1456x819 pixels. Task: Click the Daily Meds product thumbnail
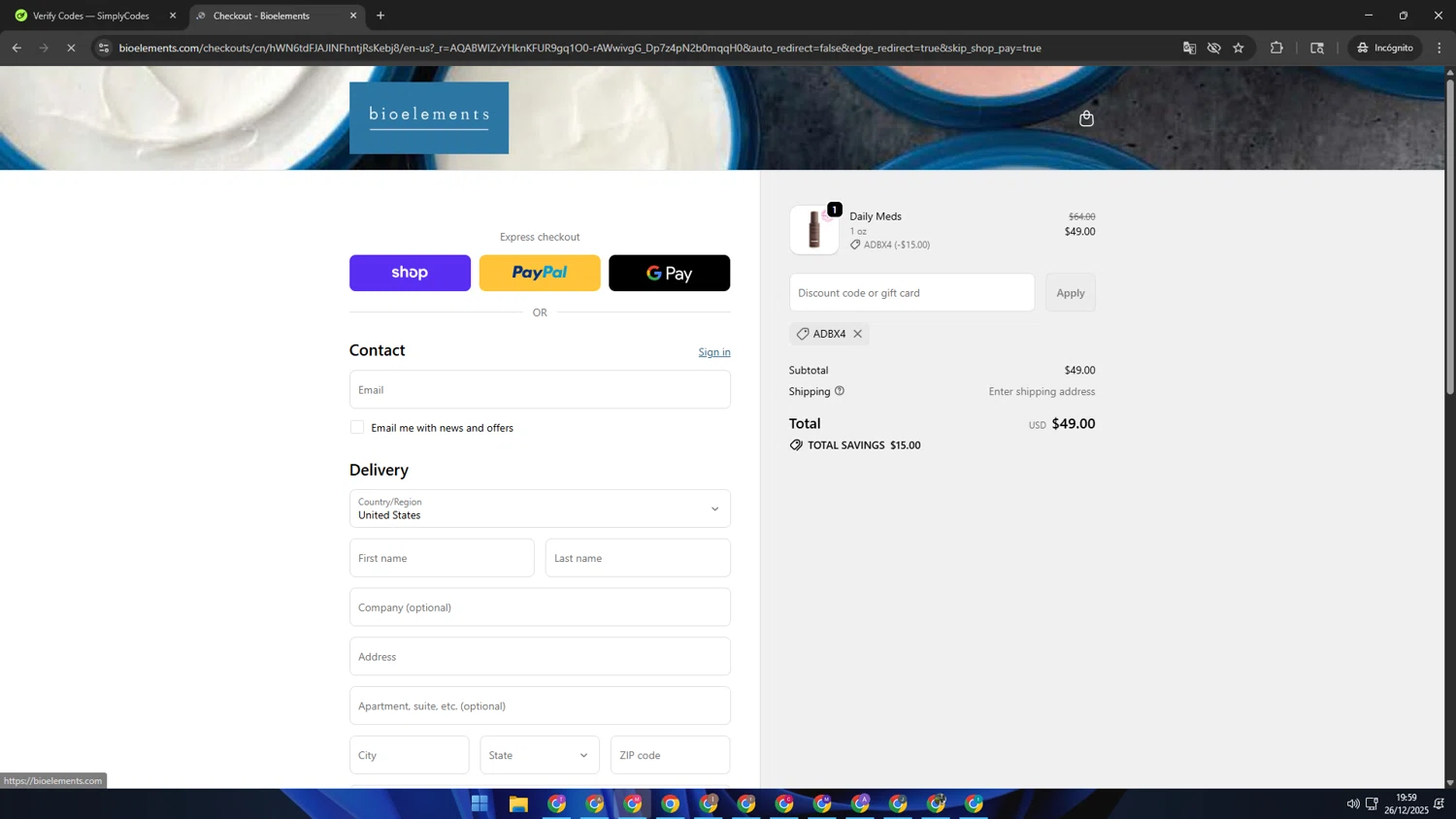point(814,230)
